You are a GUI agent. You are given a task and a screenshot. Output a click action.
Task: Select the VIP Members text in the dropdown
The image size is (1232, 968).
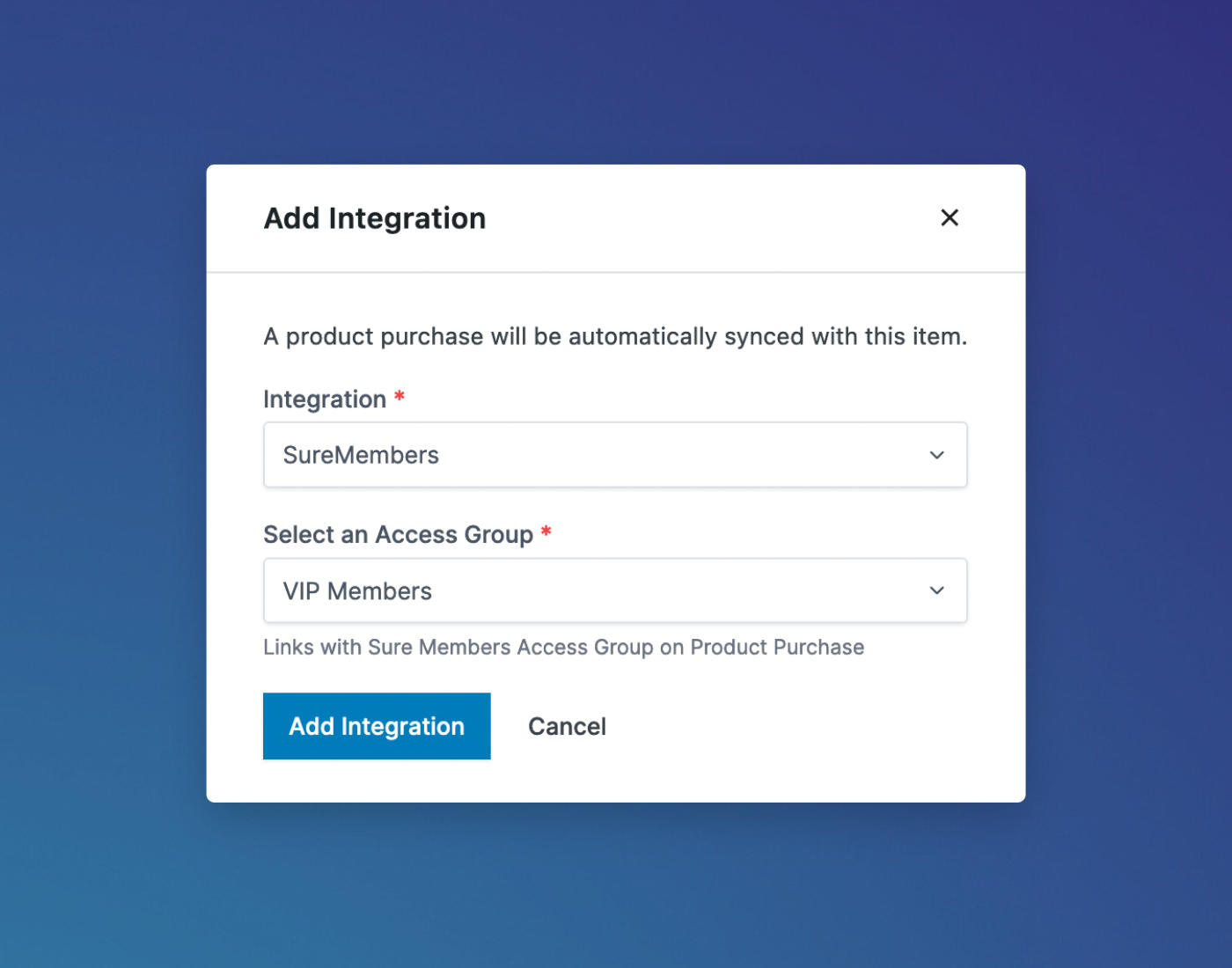click(357, 590)
